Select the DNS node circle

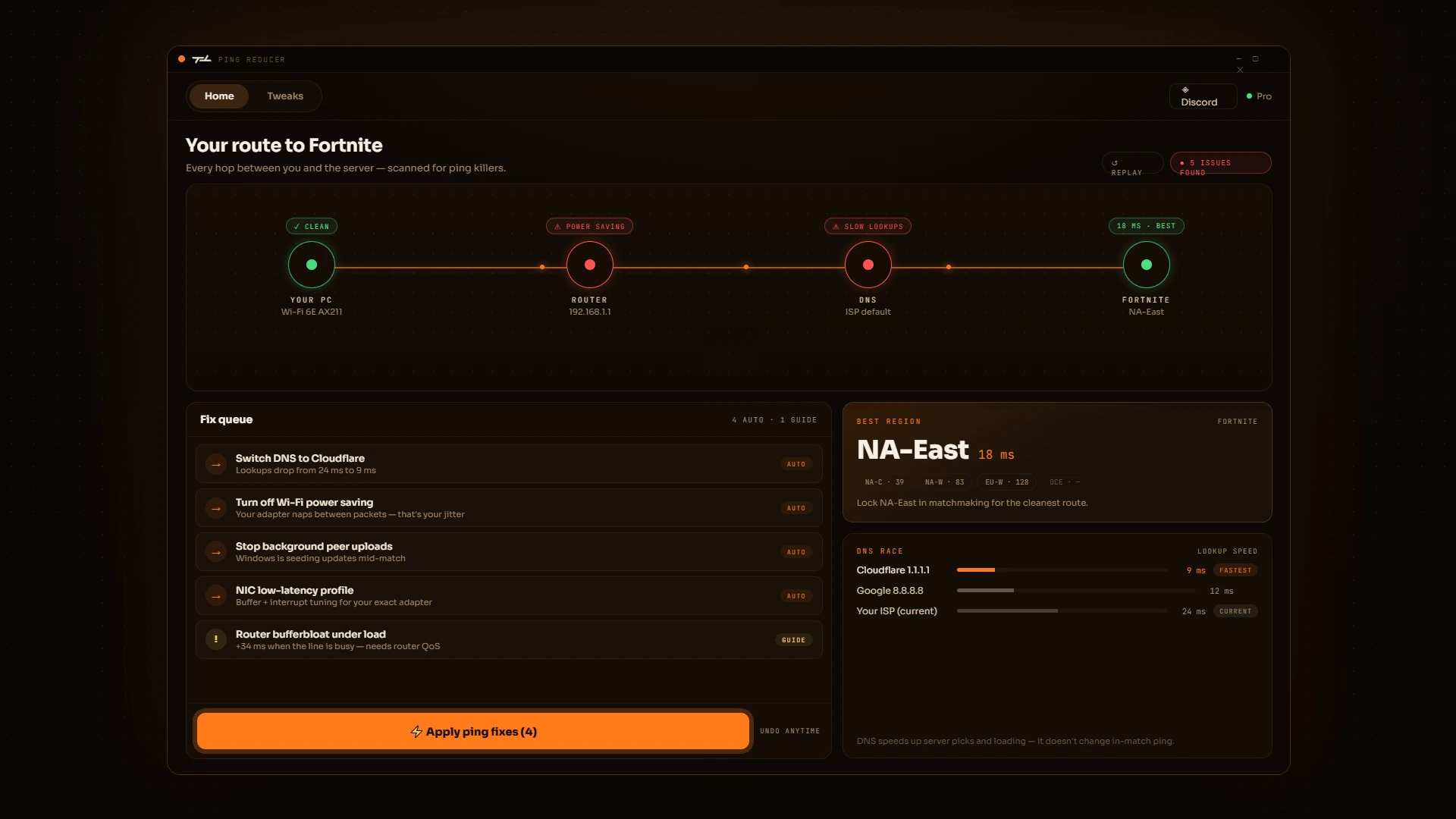(x=868, y=265)
